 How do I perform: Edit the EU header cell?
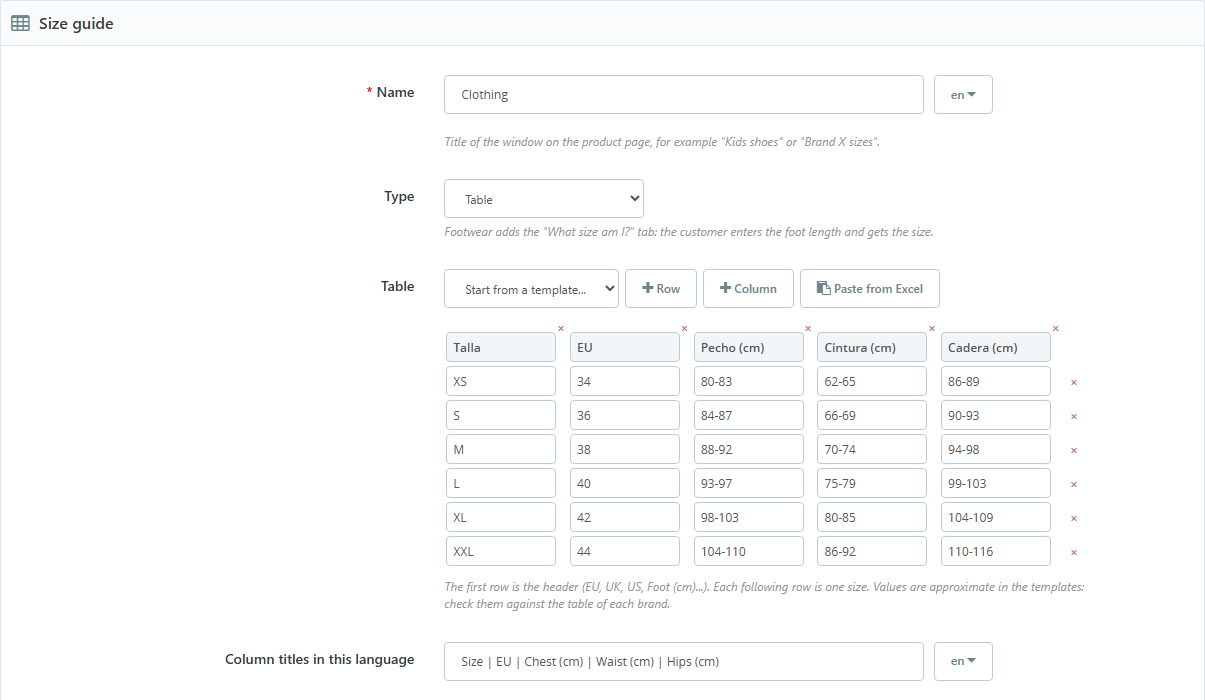point(625,347)
